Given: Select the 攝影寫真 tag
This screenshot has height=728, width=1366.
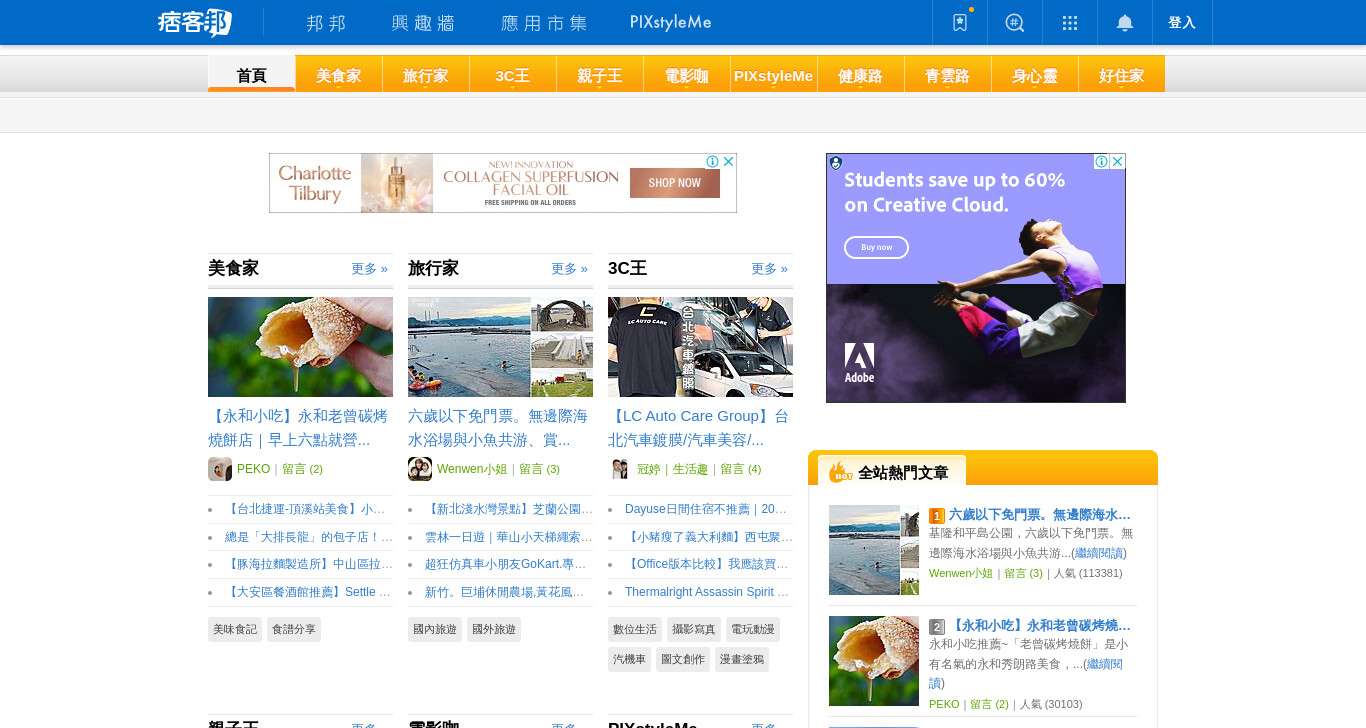Looking at the screenshot, I should tap(694, 629).
